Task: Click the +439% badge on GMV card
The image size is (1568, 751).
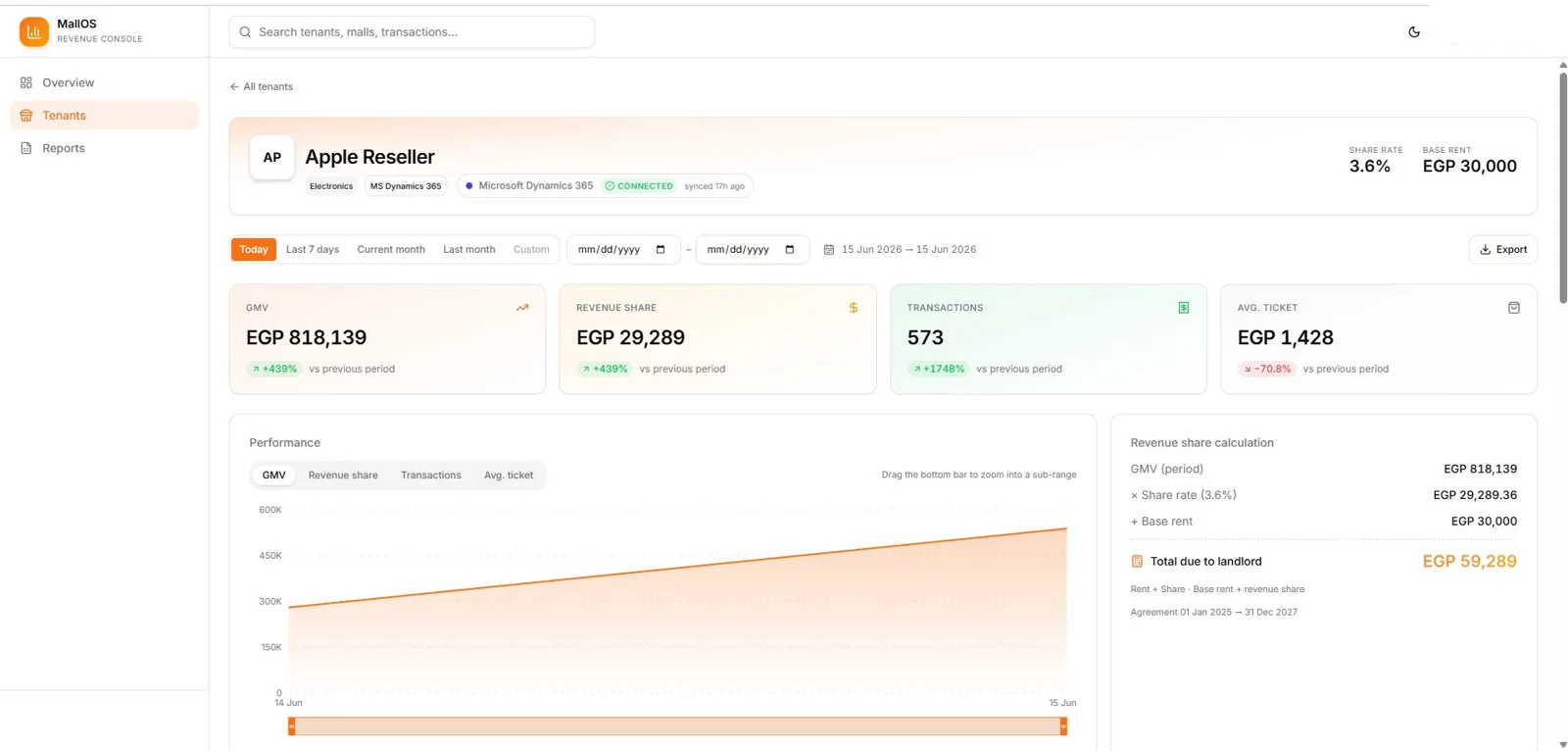Action: tap(274, 369)
